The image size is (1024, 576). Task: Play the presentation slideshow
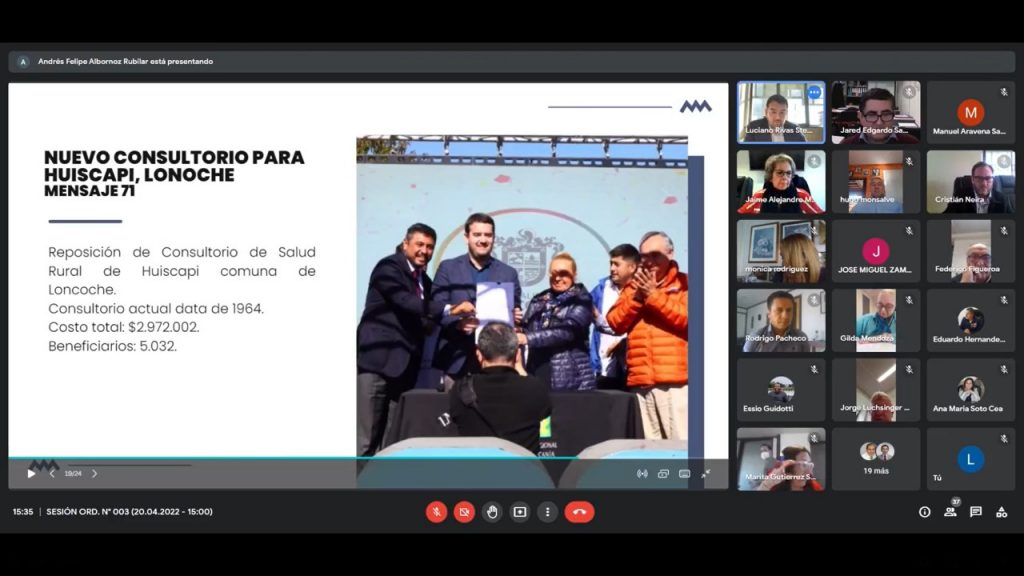point(31,474)
